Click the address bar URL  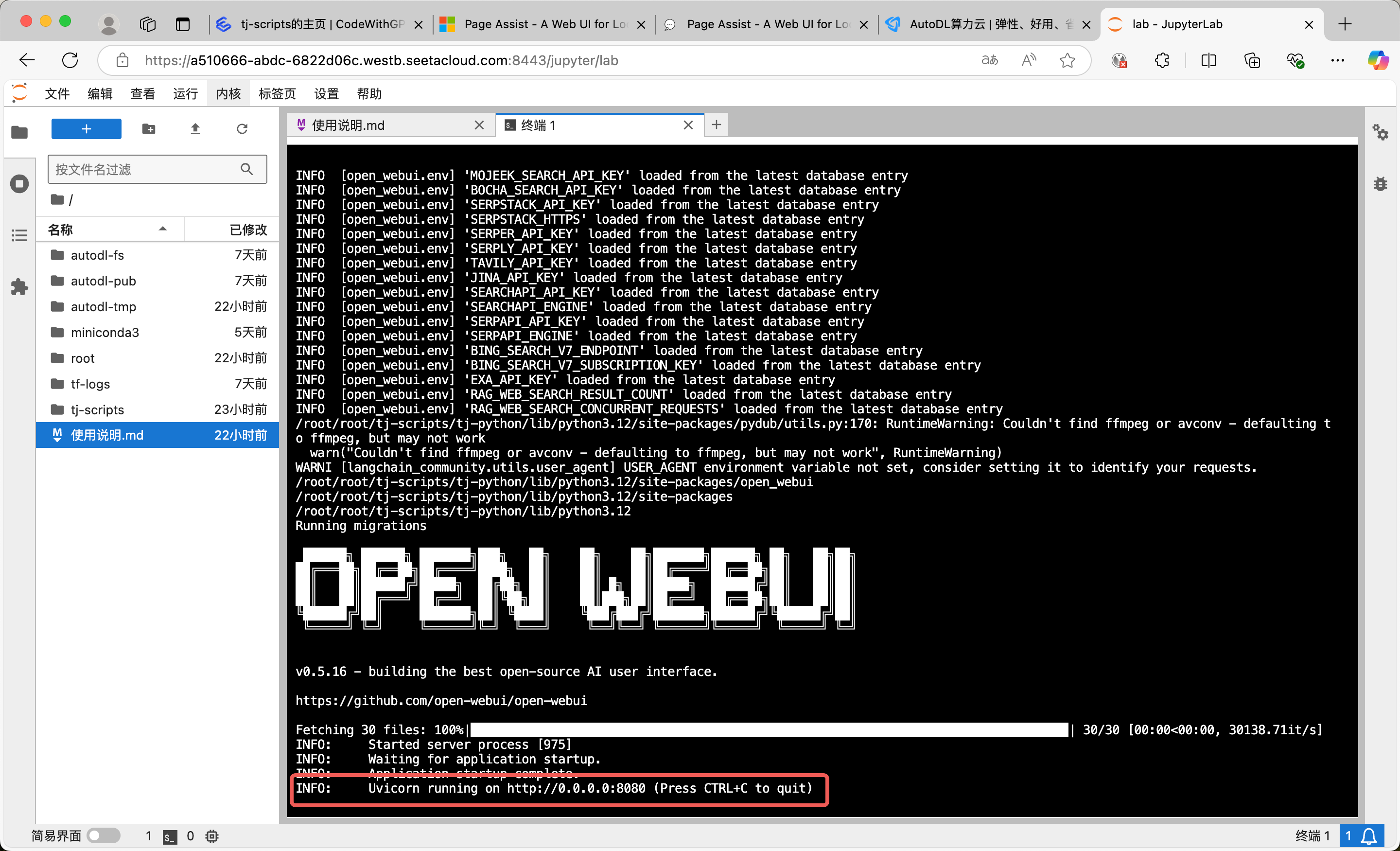tap(381, 60)
